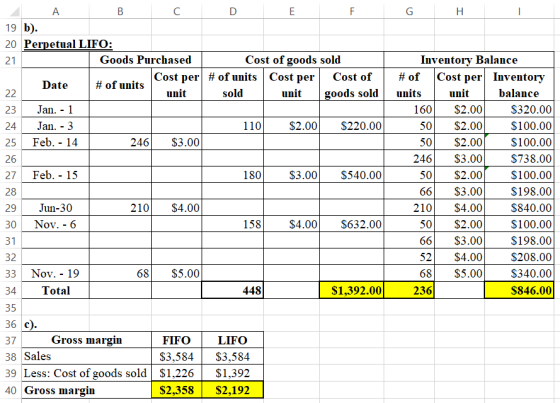Select the FIFO Sales $3,584 cell
The image size is (560, 403).
(176, 357)
